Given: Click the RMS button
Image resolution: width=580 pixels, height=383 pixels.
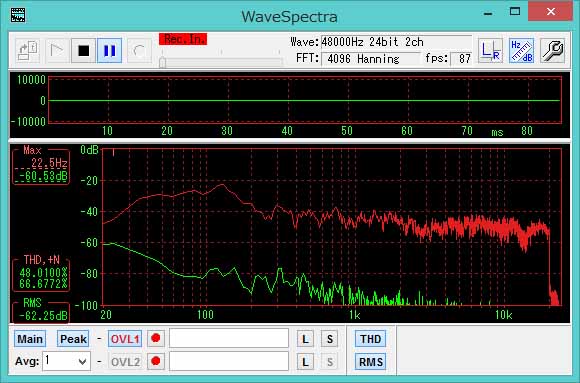Looking at the screenshot, I should click(x=371, y=362).
